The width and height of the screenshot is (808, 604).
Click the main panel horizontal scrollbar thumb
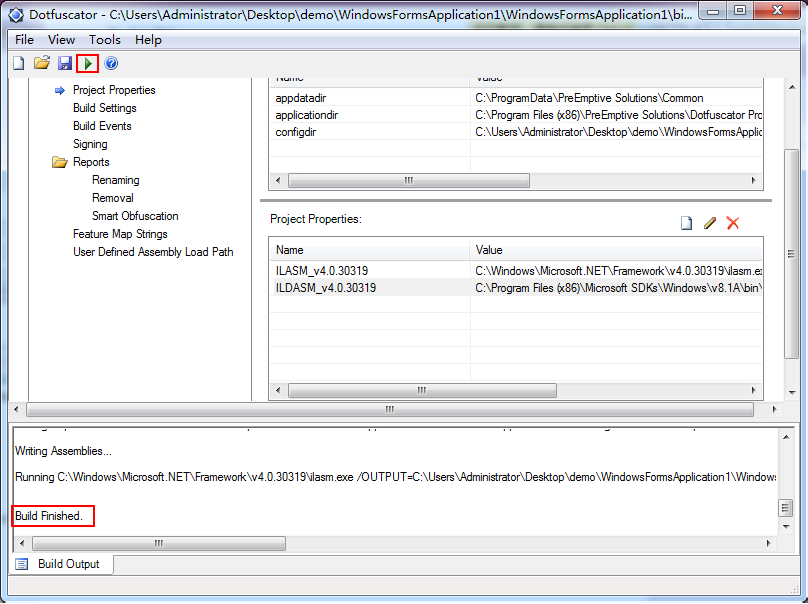(x=390, y=409)
